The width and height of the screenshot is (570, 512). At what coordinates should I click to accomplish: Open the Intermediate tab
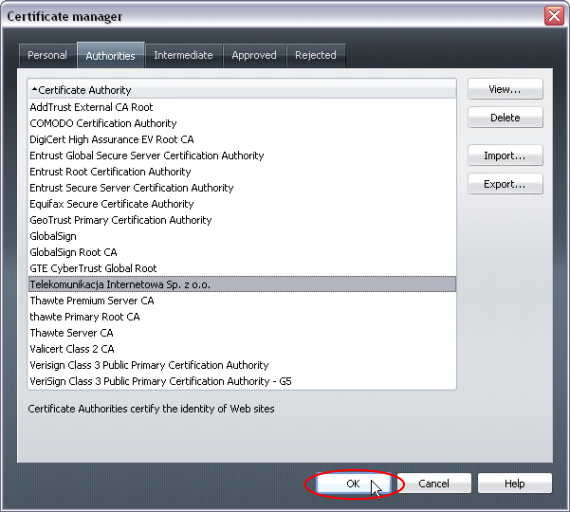pos(183,55)
